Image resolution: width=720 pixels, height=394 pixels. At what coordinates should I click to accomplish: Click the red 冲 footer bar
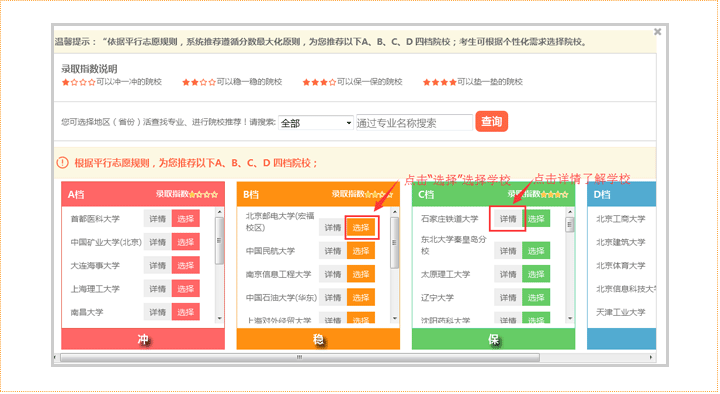coord(143,339)
